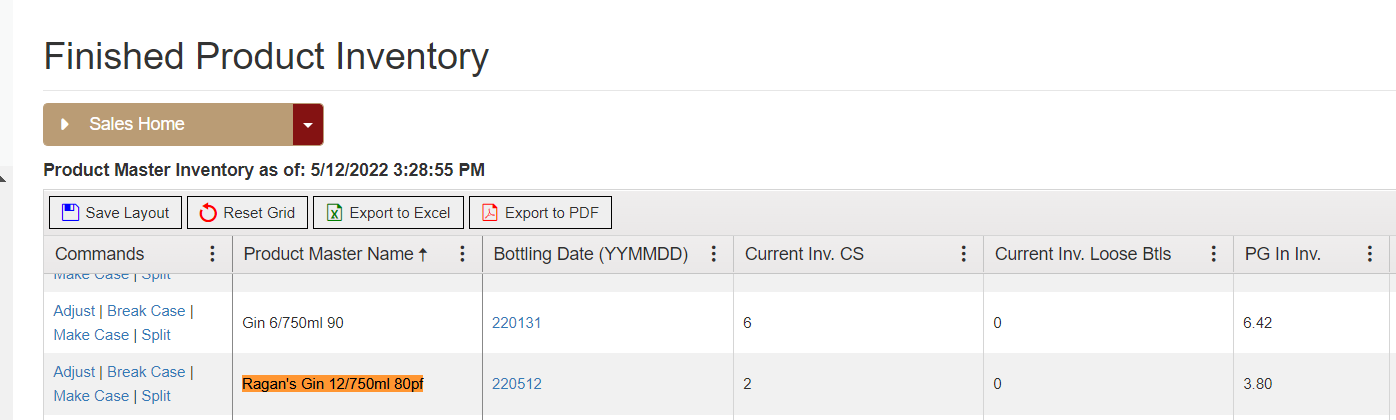The height and width of the screenshot is (420, 1396).
Task: Click Break Case for Ragan's Gin row
Action: [x=146, y=372]
